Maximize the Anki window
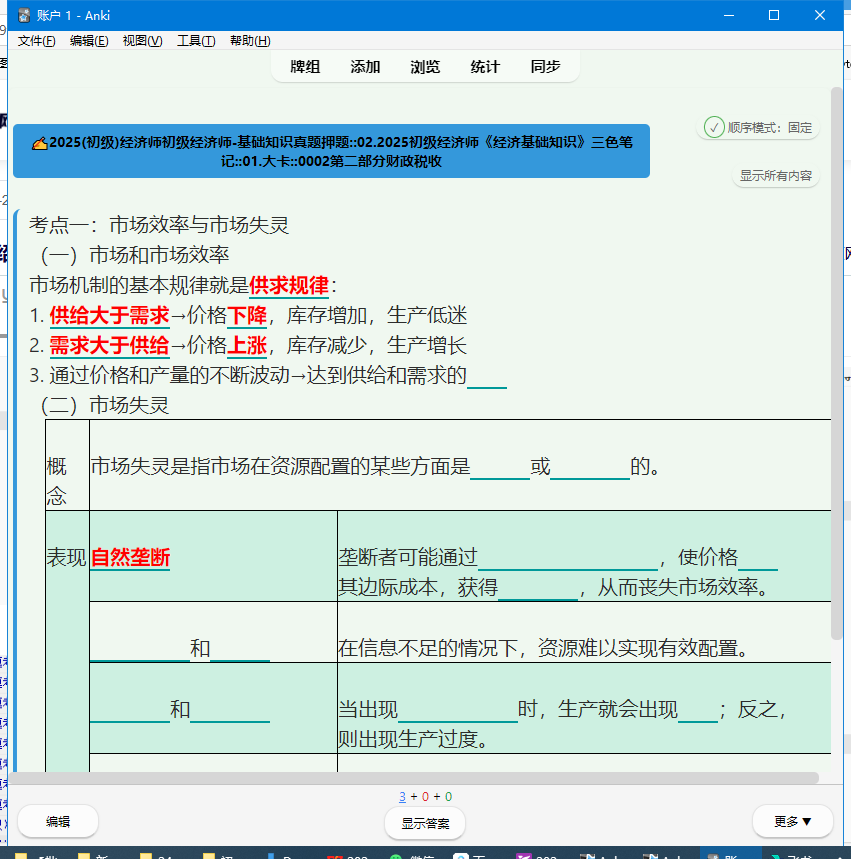The height and width of the screenshot is (859, 851). 773,15
